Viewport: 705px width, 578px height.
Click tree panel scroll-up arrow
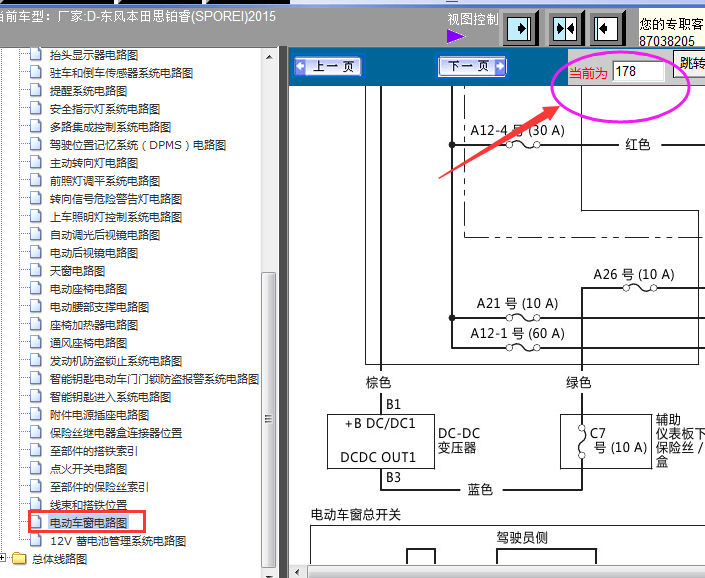pyautogui.click(x=269, y=57)
